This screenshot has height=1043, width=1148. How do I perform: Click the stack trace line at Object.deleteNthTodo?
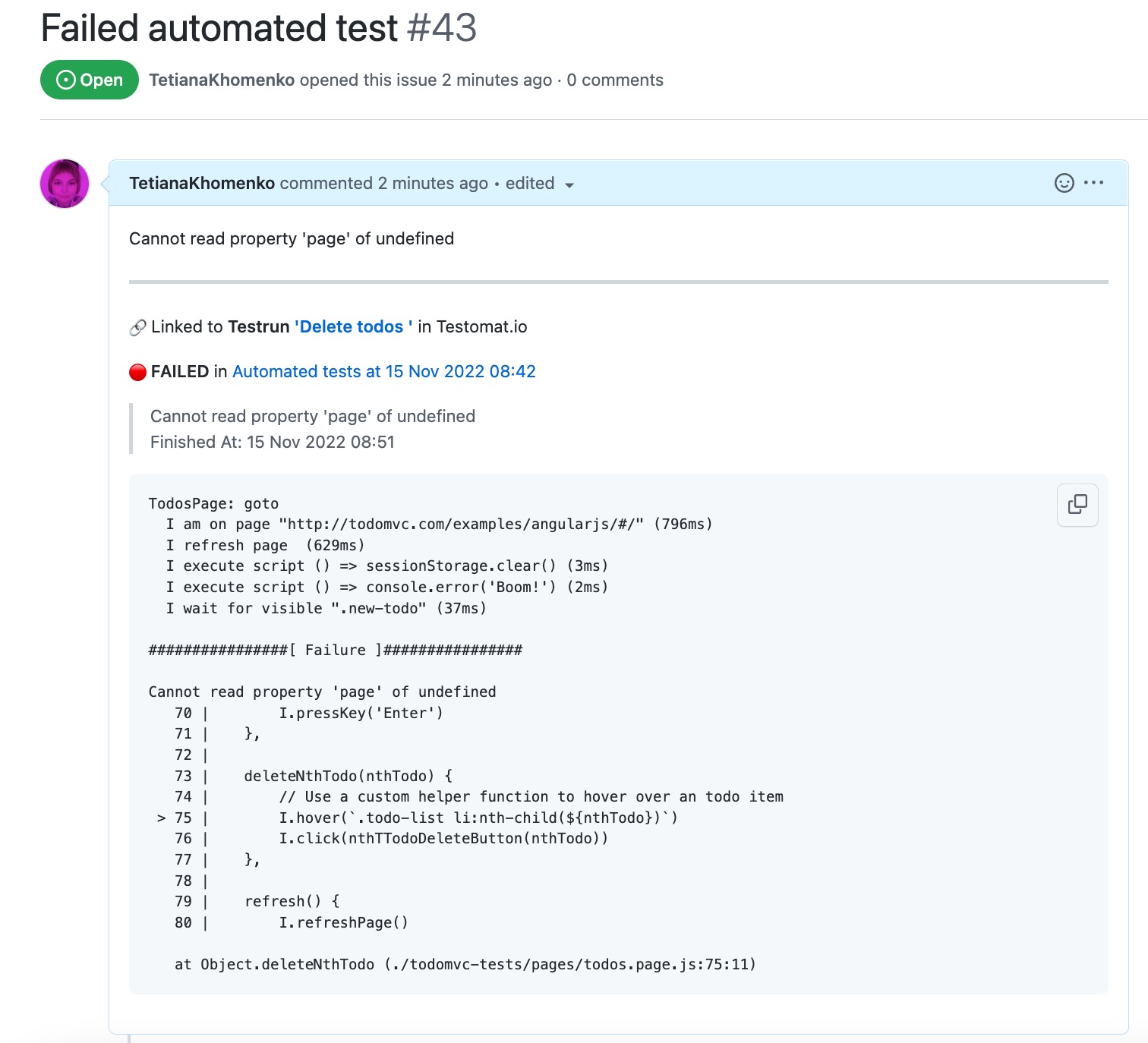pyautogui.click(x=465, y=964)
